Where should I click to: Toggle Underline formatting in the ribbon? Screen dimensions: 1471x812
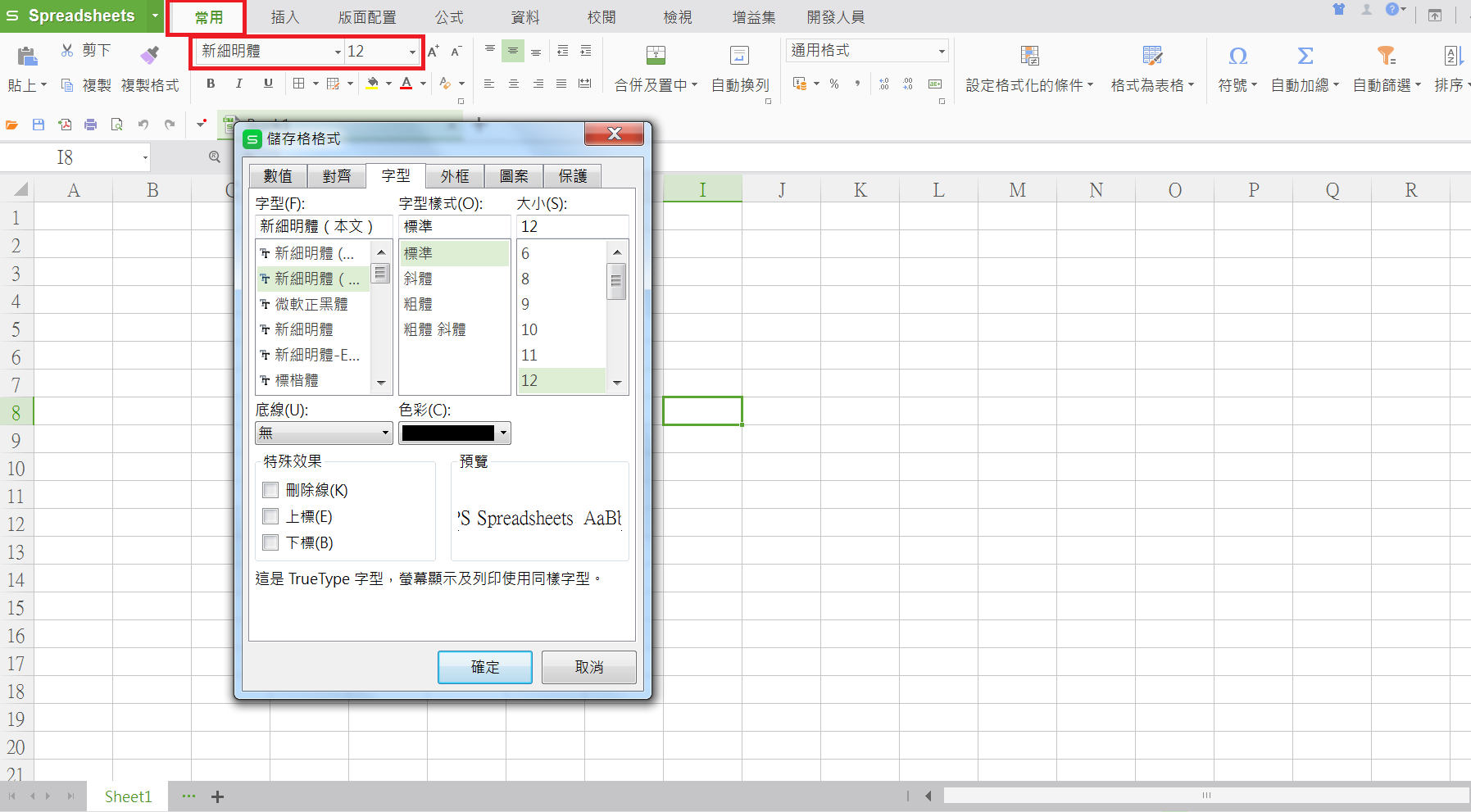tap(268, 84)
